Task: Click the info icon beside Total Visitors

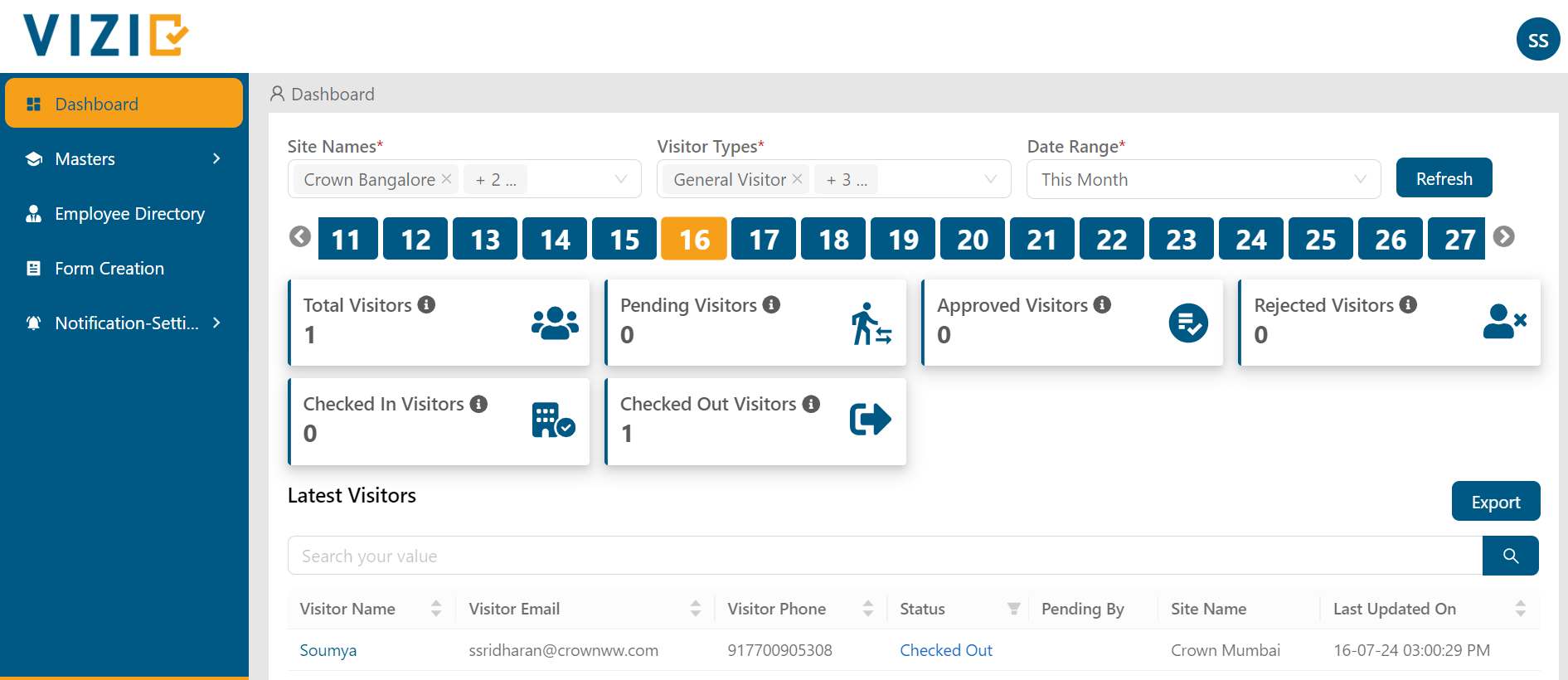Action: [426, 305]
